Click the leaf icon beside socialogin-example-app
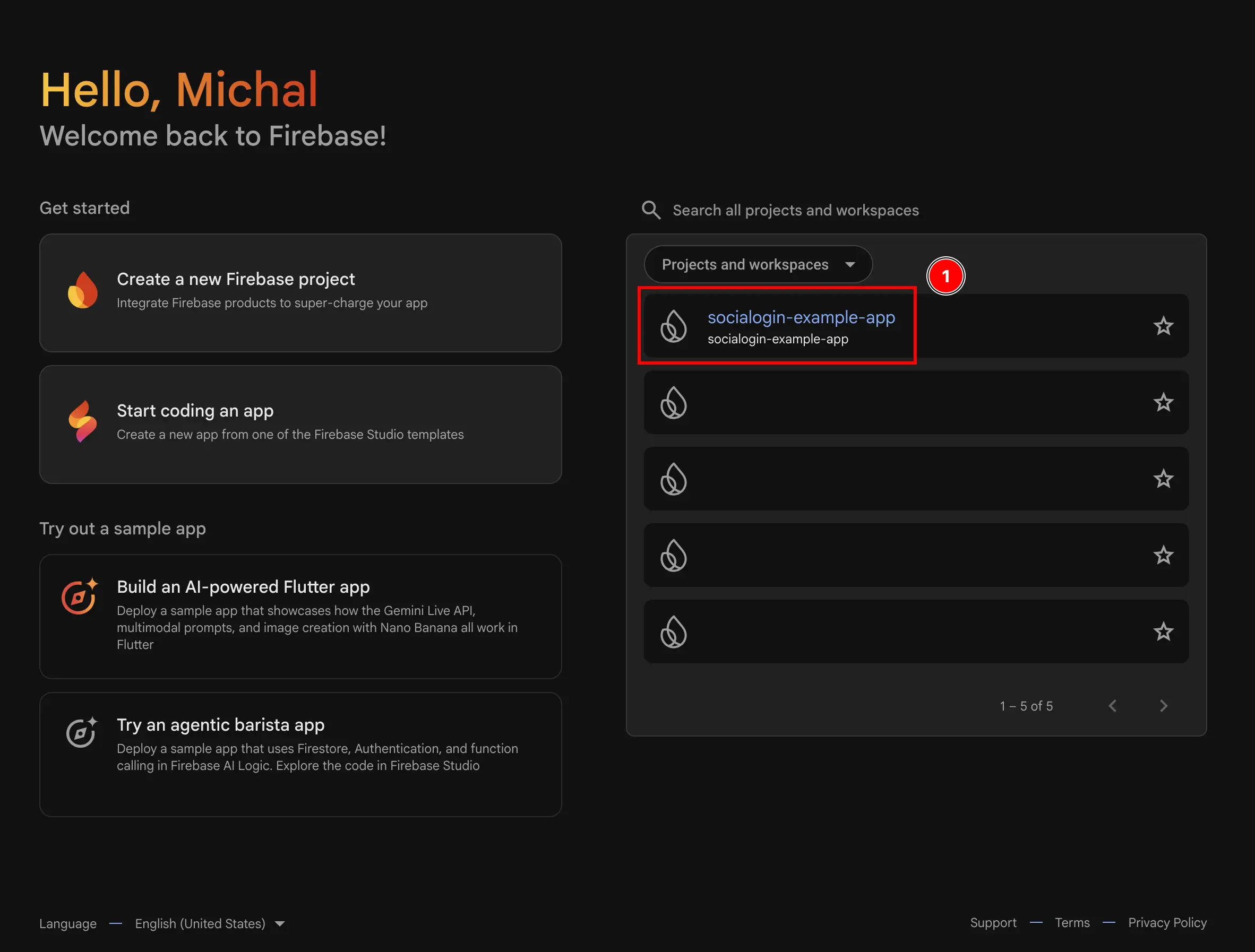Image resolution: width=1255 pixels, height=952 pixels. coord(675,326)
